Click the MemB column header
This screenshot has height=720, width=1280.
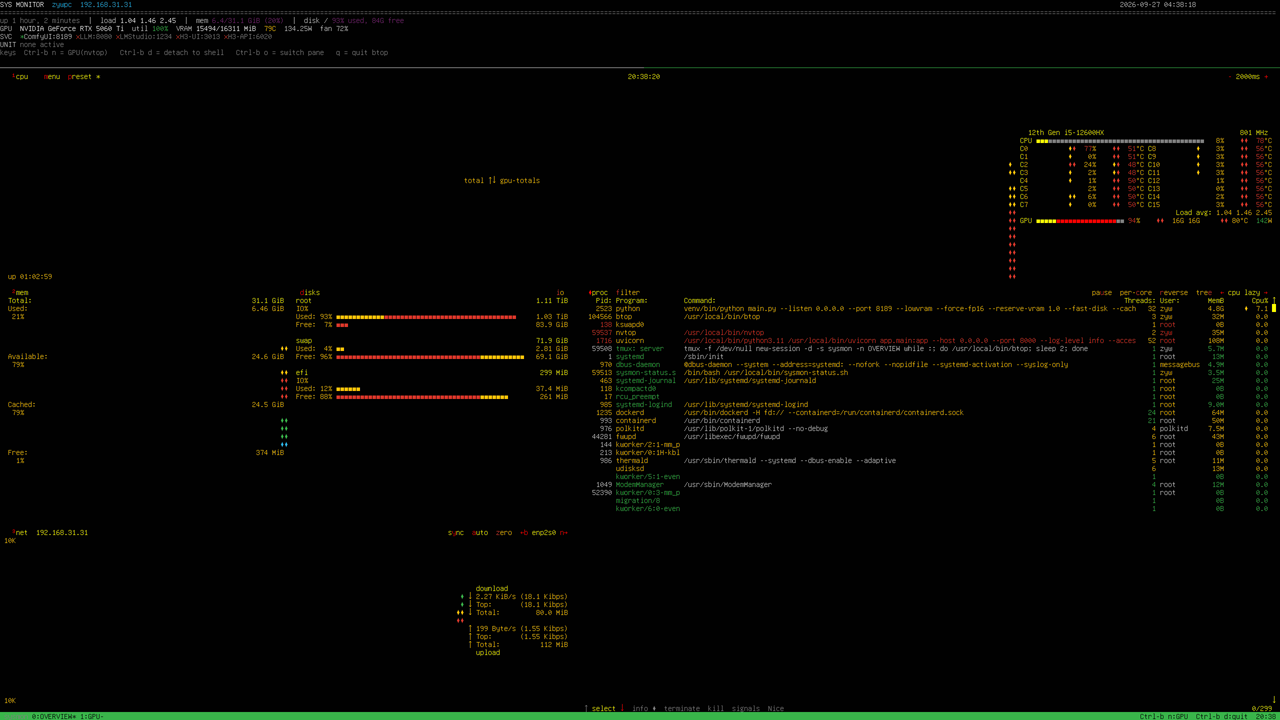tap(1216, 301)
